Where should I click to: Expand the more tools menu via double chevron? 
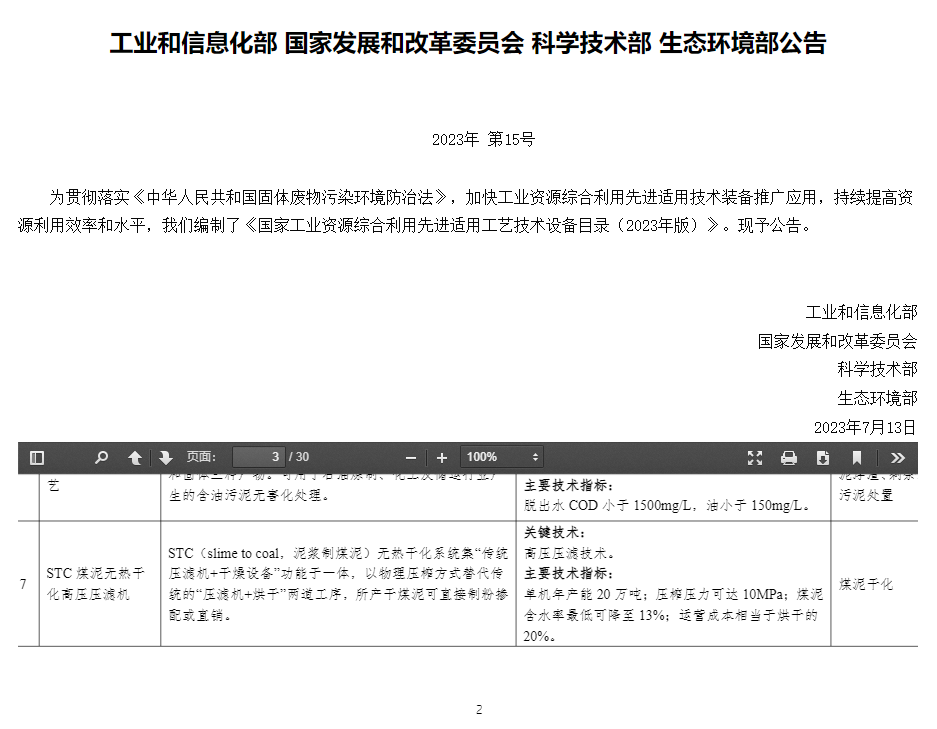click(898, 457)
